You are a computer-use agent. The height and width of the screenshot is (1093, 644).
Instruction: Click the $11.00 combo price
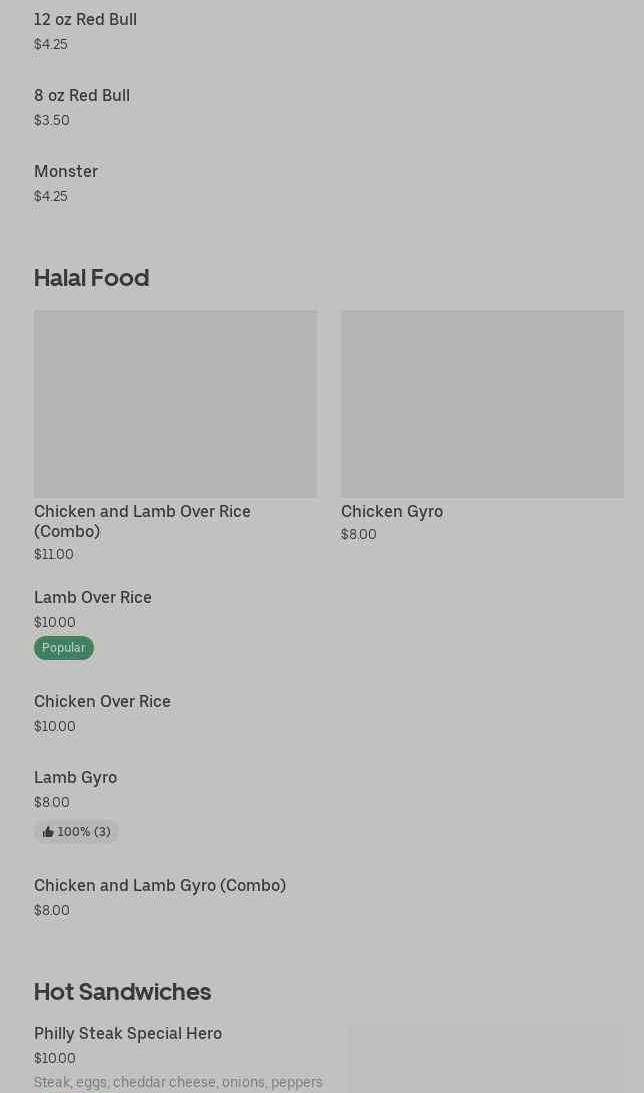(54, 555)
